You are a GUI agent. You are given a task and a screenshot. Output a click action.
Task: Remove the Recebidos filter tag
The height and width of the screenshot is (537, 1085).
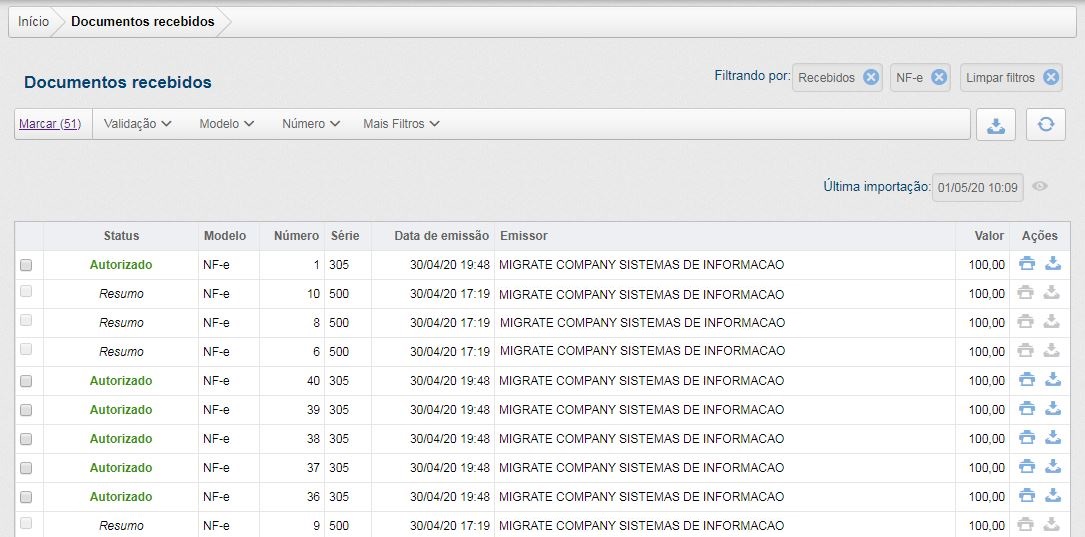tap(871, 77)
